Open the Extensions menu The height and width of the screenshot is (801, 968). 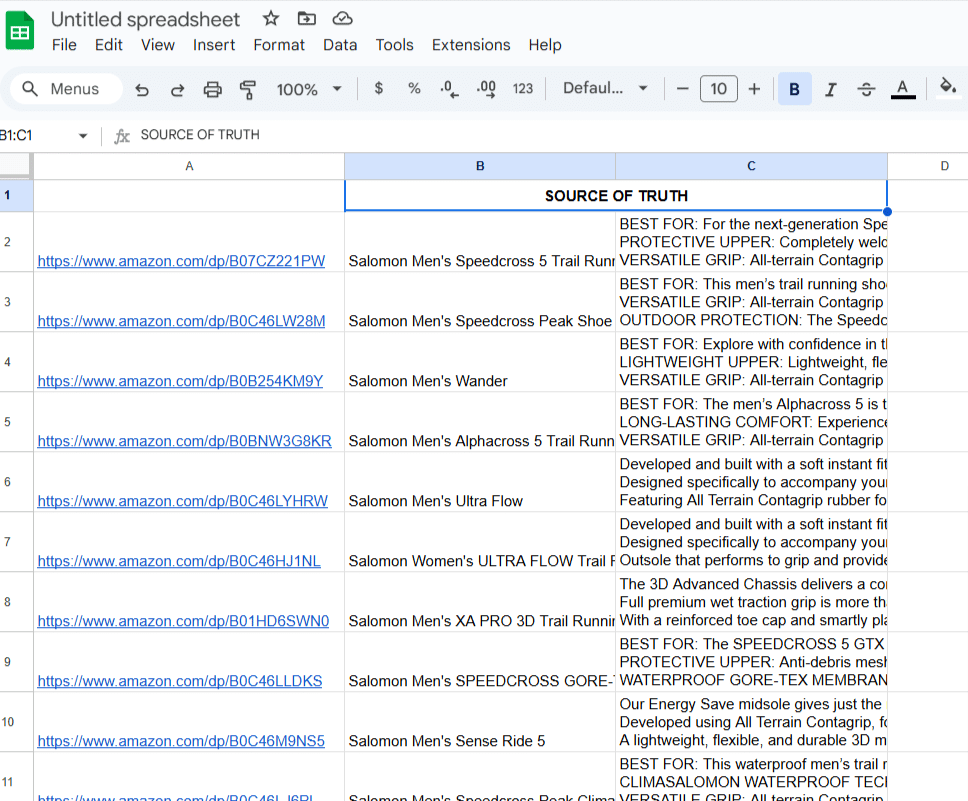click(x=470, y=45)
